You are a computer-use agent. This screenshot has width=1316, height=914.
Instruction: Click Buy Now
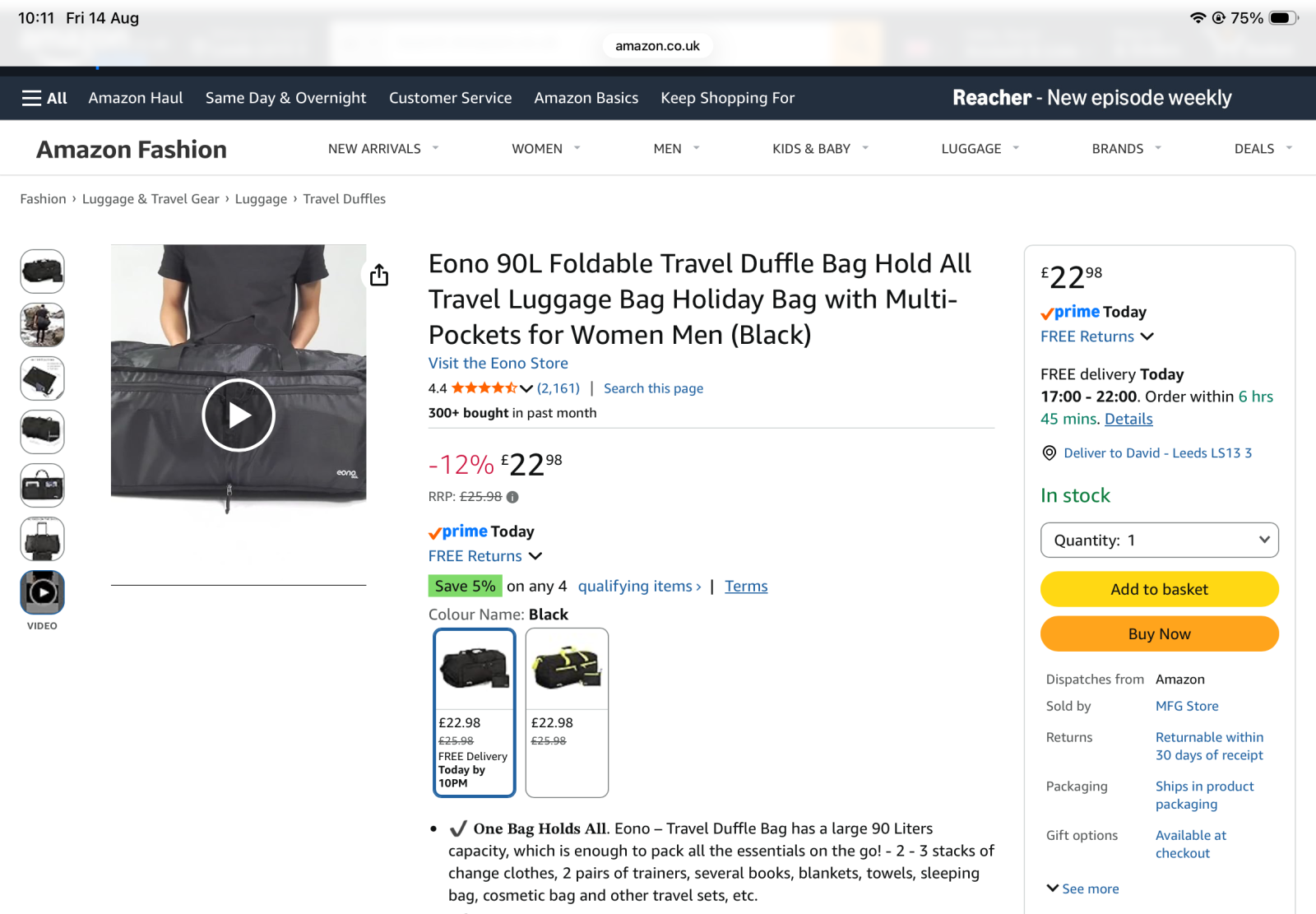tap(1160, 633)
